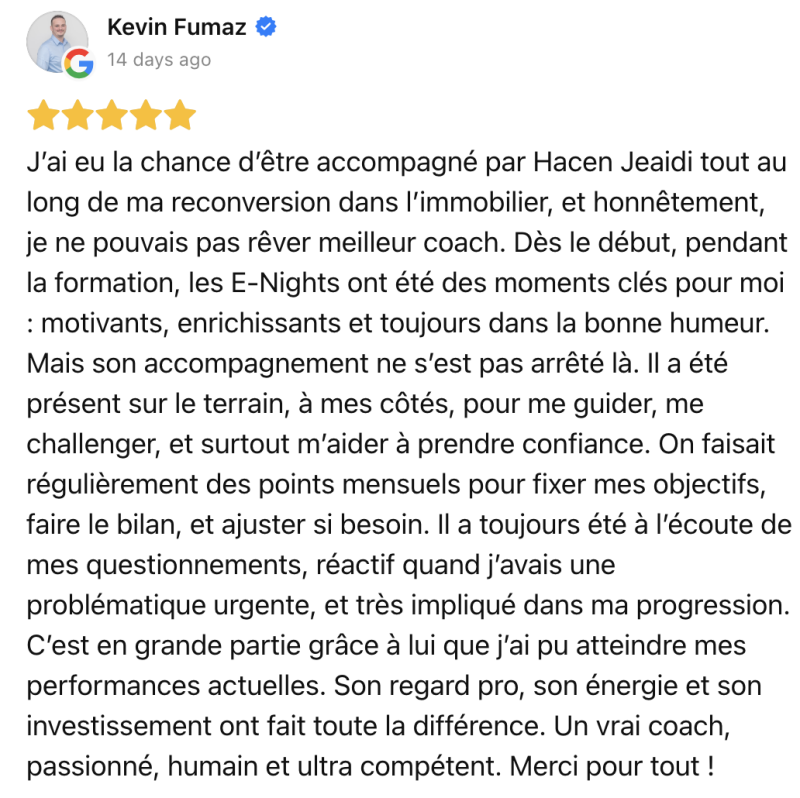Click the fifth rating star
Screen dimensions: 800x798
(180, 116)
